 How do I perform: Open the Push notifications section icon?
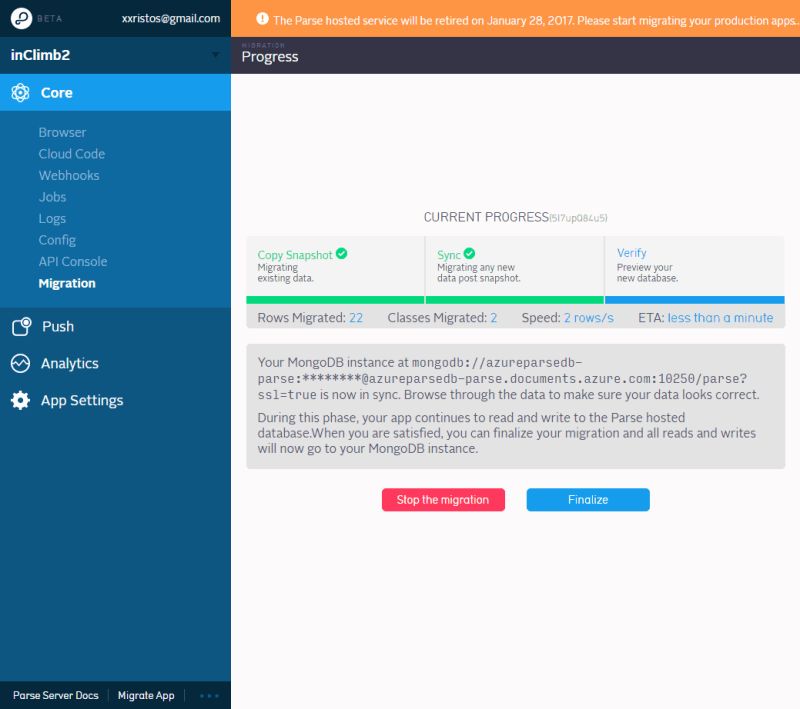[x=20, y=326]
